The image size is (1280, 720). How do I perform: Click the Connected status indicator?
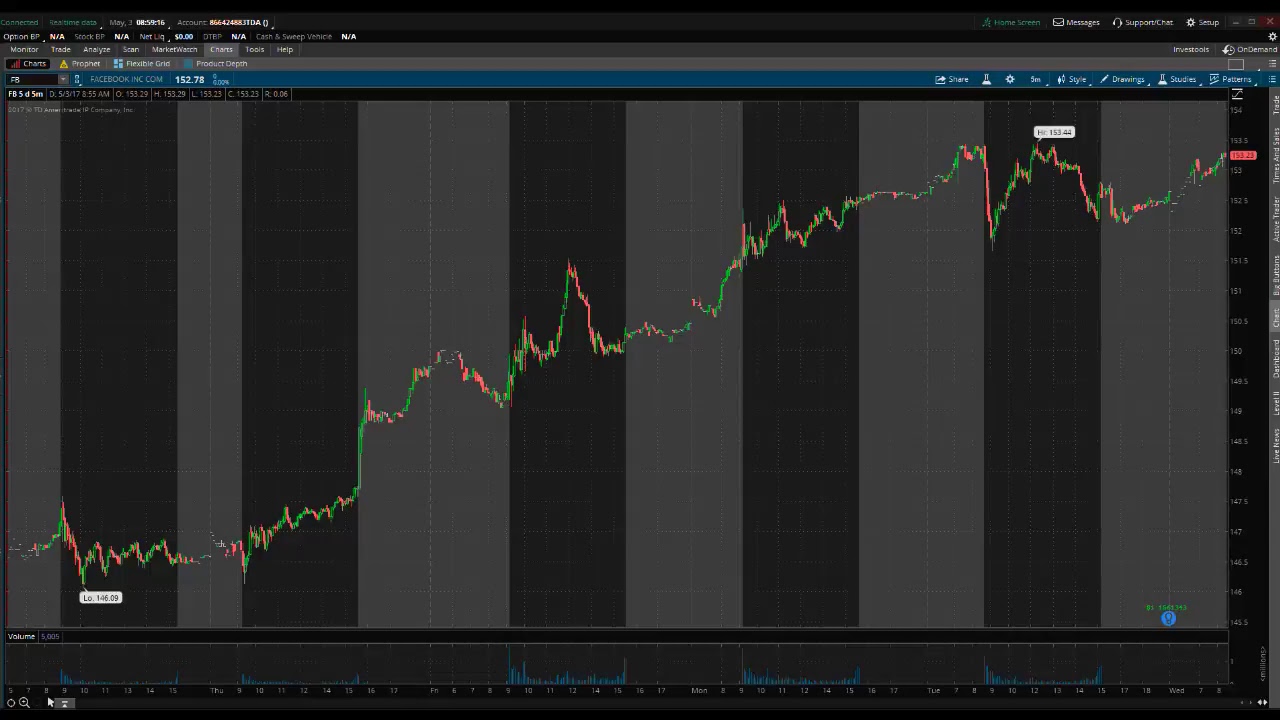click(x=19, y=22)
